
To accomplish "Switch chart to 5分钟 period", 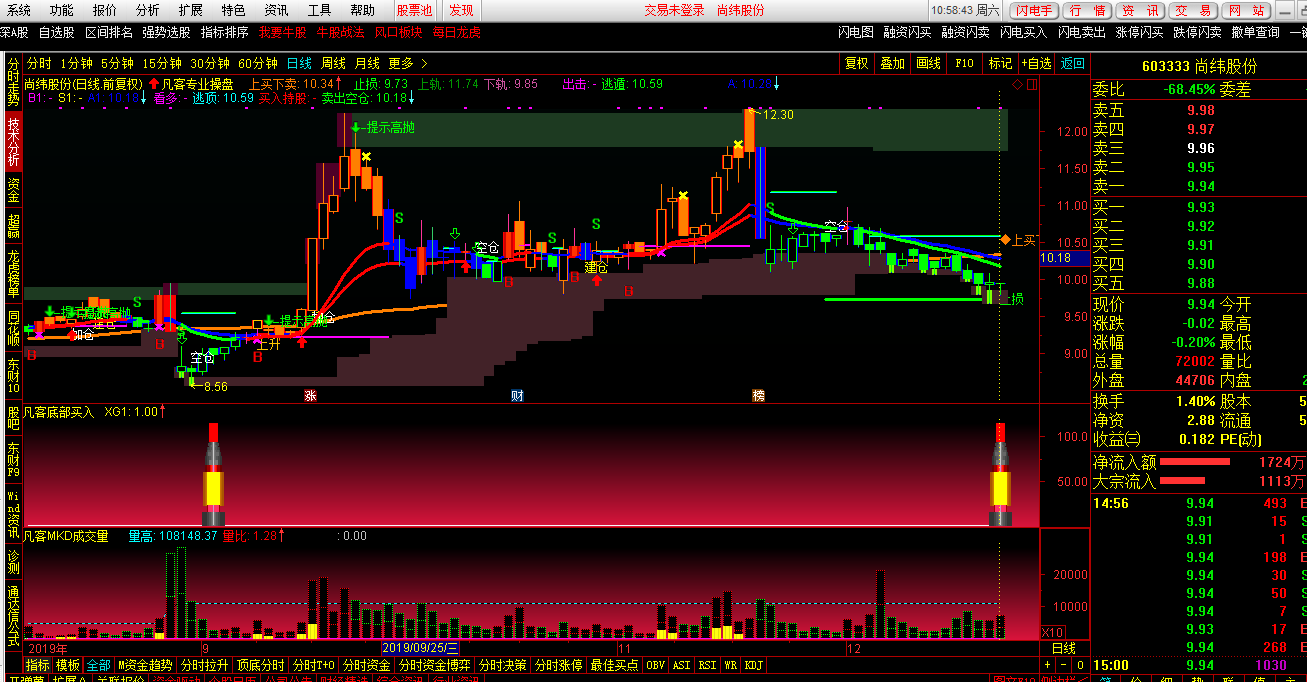I will tap(118, 63).
